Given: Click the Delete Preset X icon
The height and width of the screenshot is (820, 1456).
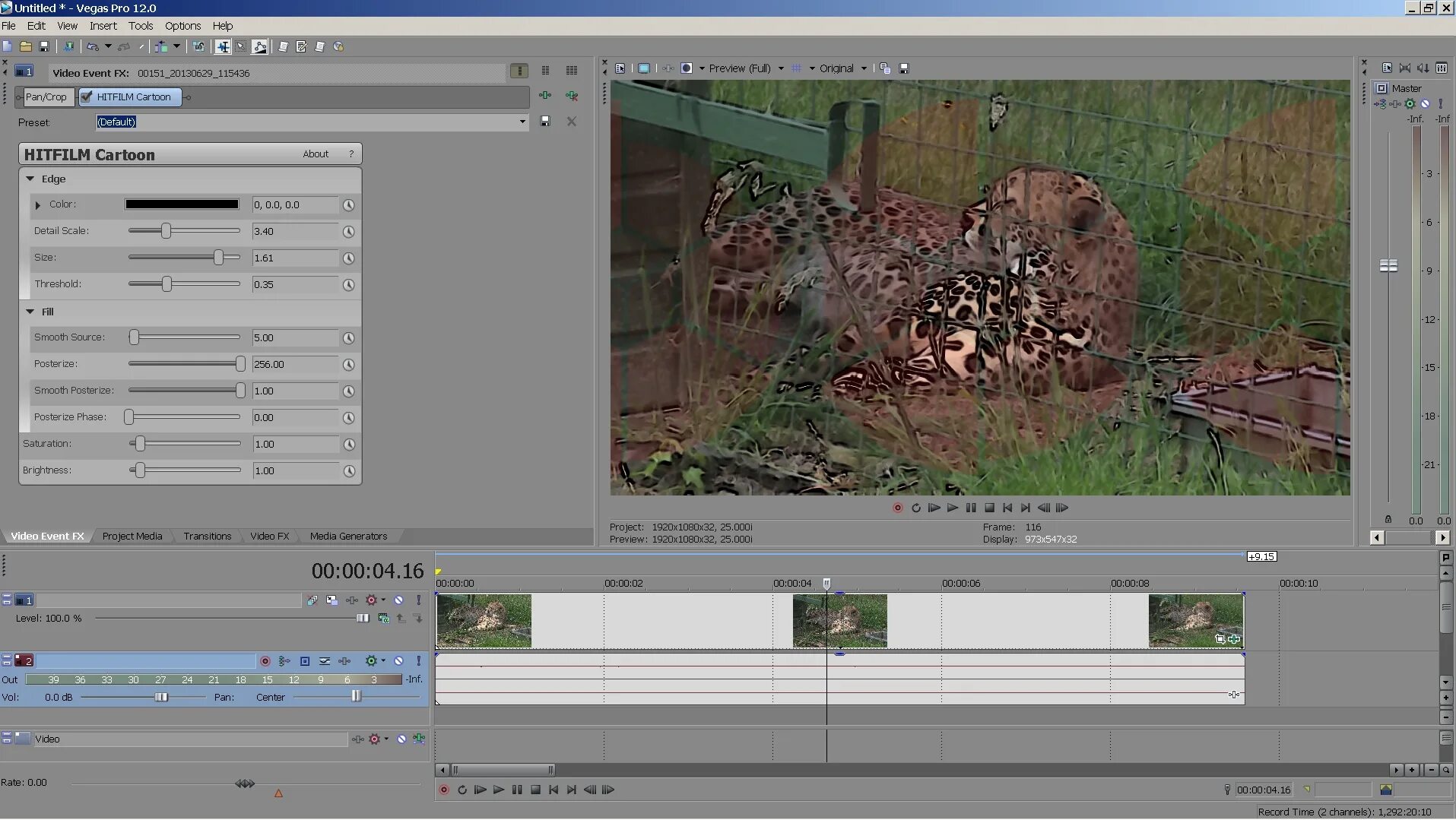Looking at the screenshot, I should point(572,122).
